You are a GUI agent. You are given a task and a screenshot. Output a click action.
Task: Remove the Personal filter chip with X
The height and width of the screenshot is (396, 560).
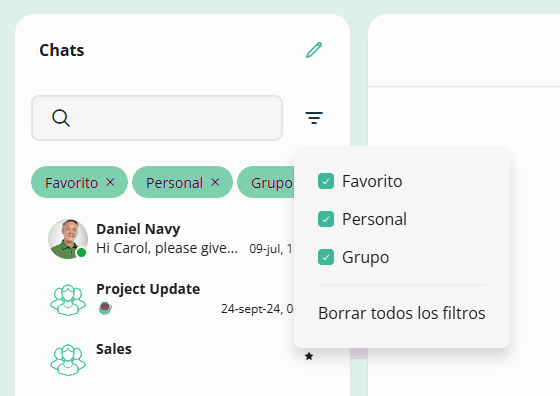pyautogui.click(x=215, y=182)
